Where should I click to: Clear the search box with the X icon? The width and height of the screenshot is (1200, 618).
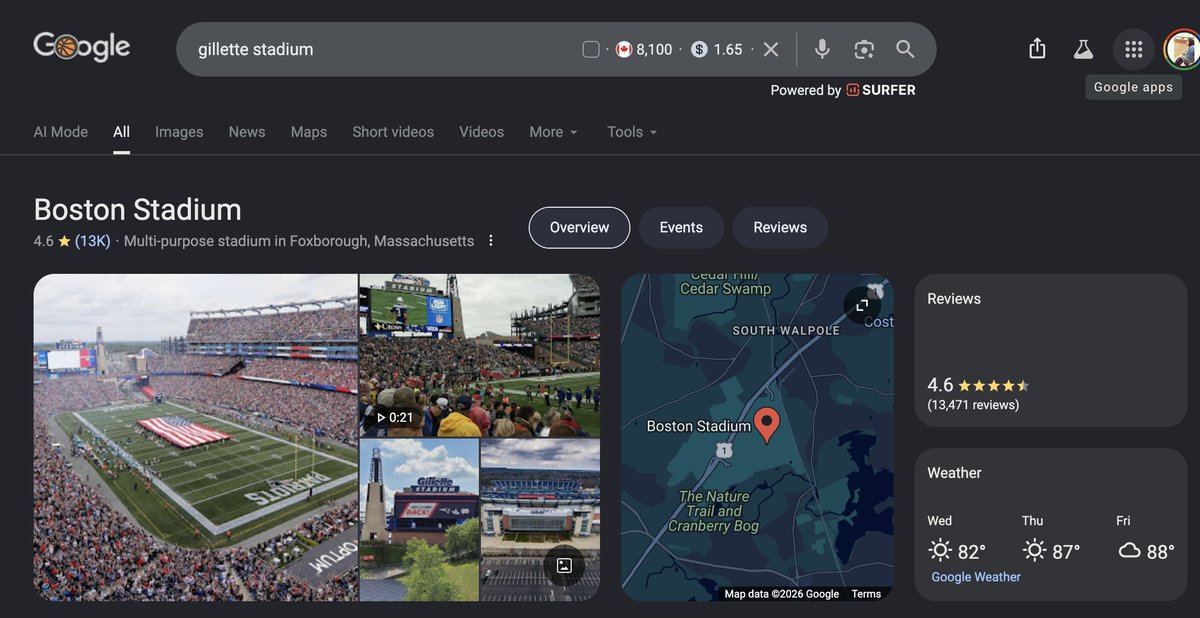point(771,49)
